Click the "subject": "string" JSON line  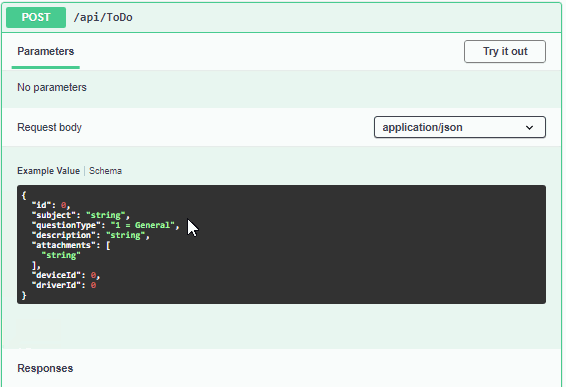tap(80, 215)
